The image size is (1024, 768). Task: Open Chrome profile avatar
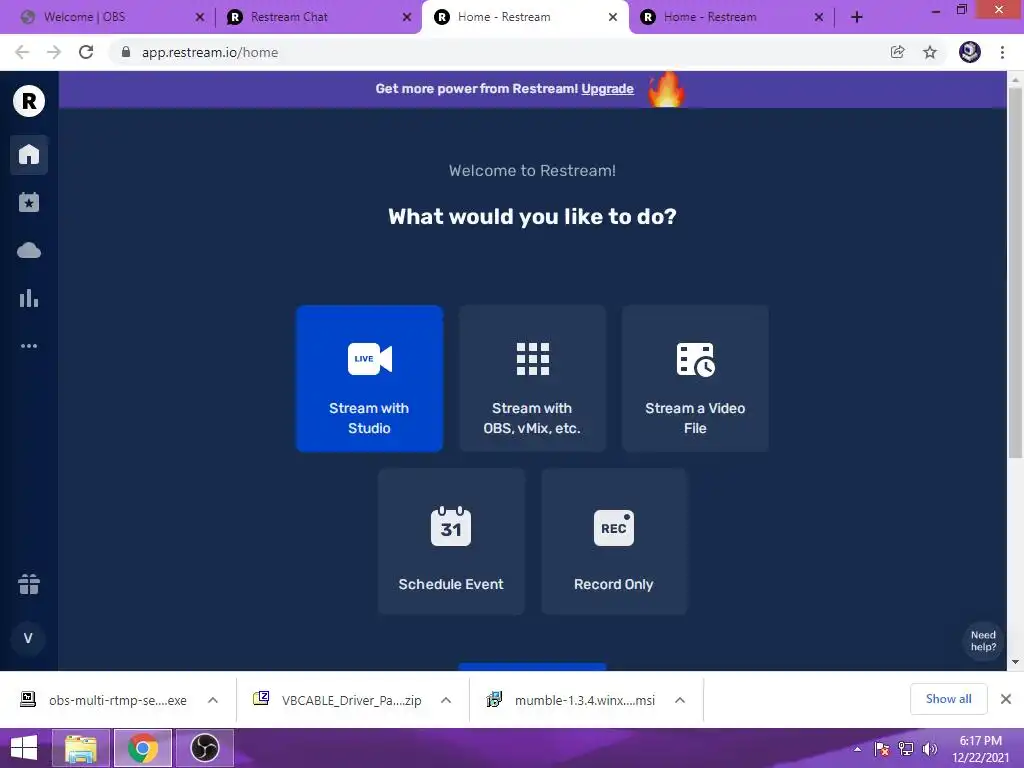[970, 52]
